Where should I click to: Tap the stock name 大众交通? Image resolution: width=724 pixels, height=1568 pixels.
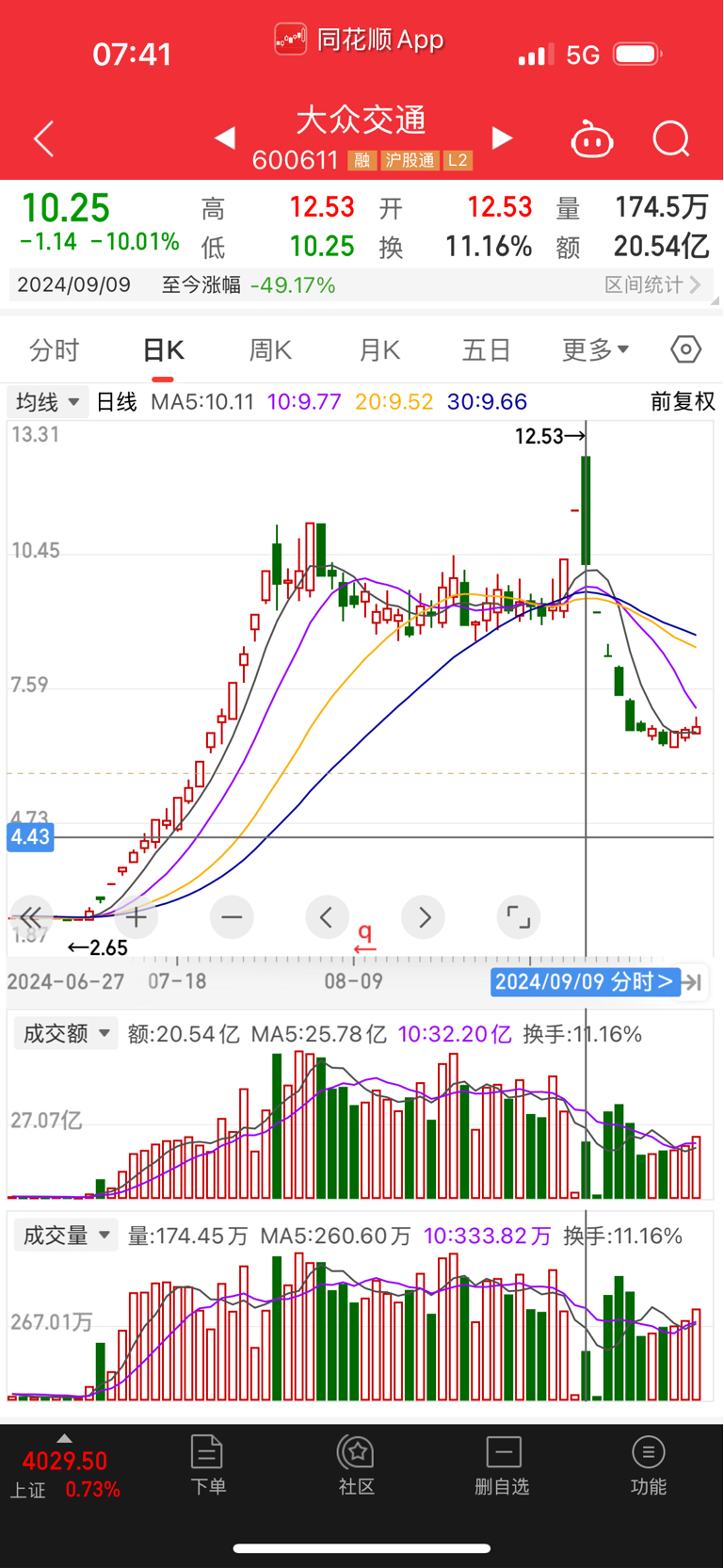[x=362, y=120]
